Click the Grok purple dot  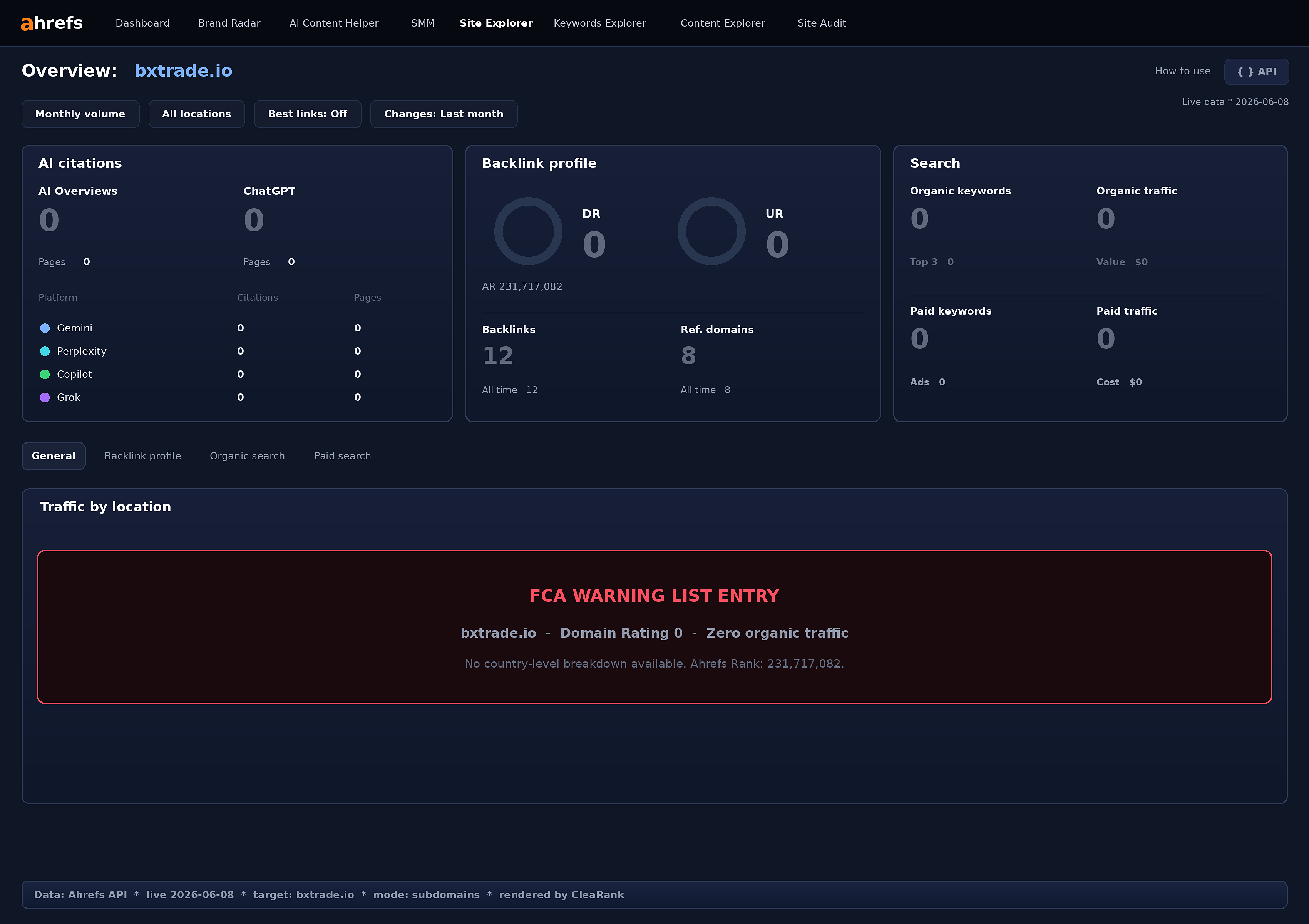(45, 397)
